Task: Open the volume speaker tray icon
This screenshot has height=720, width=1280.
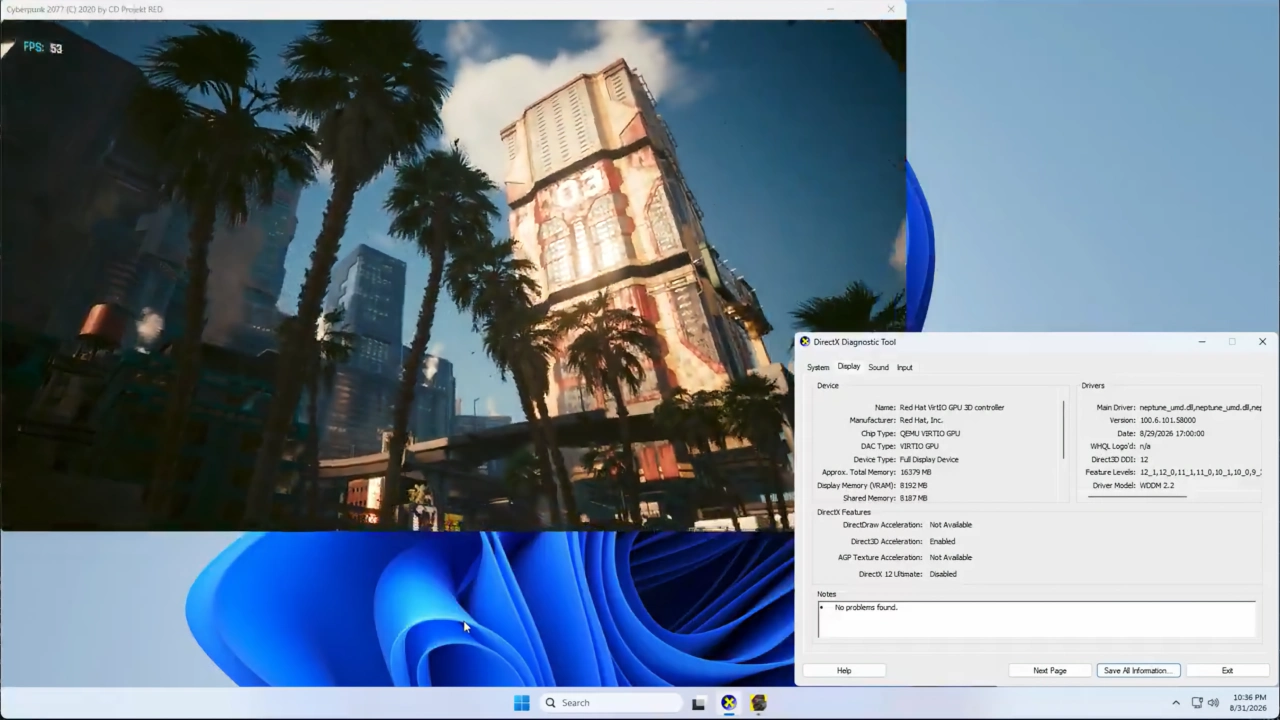Action: [x=1214, y=703]
